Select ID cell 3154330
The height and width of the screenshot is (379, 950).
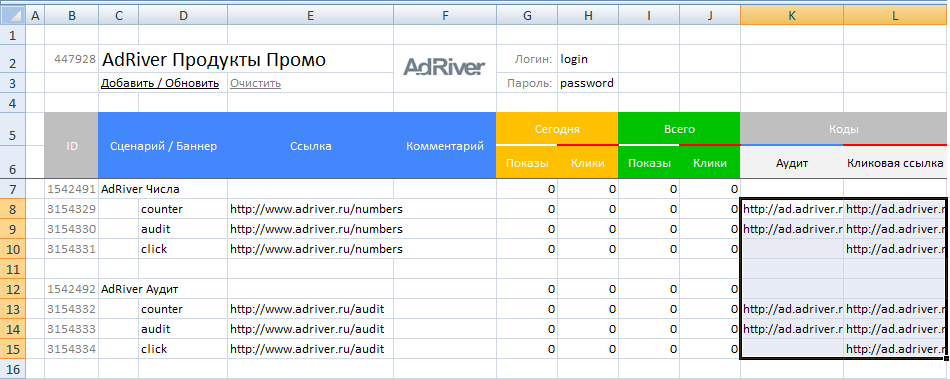pos(71,229)
